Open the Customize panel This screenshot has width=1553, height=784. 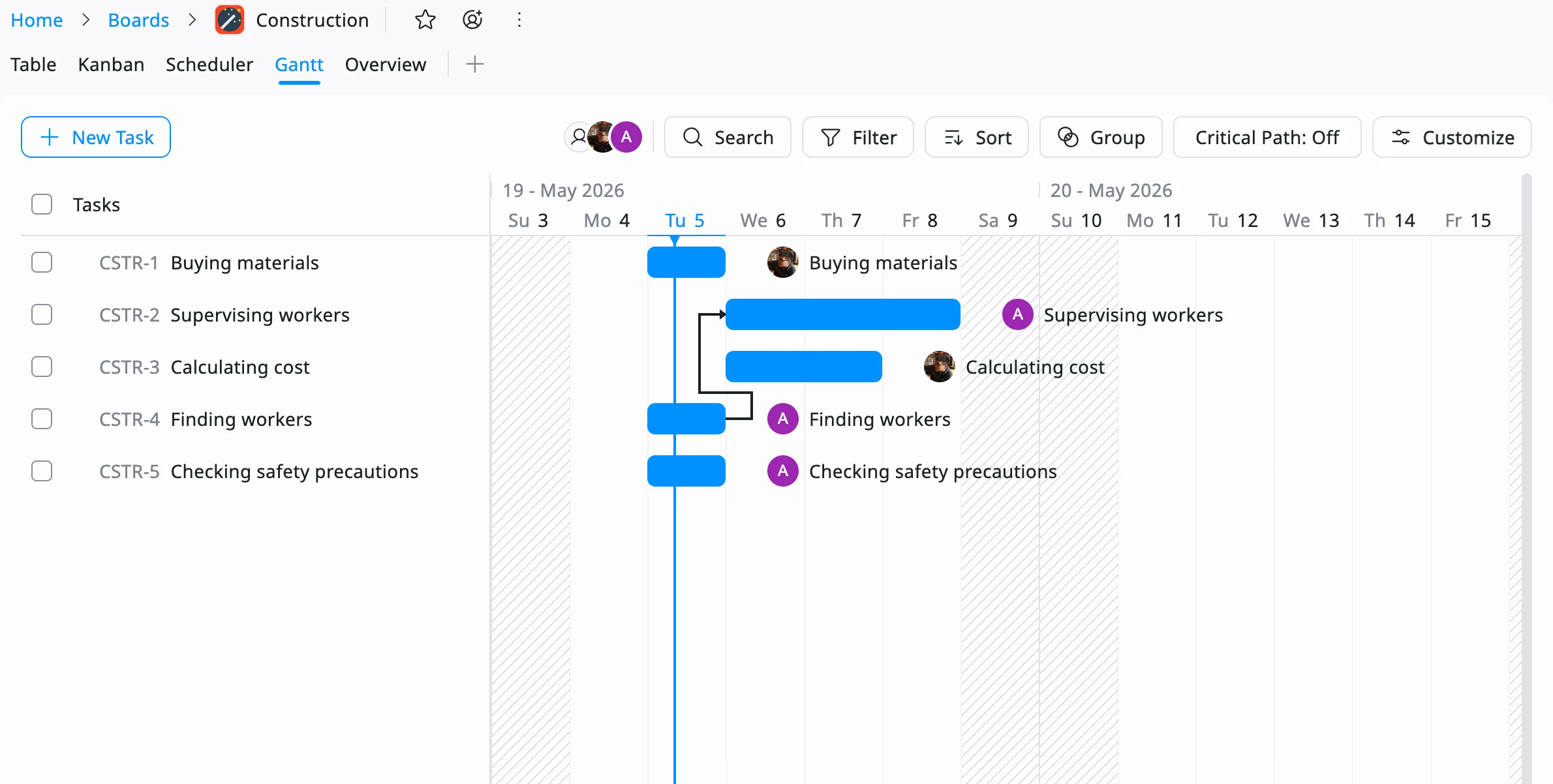(1452, 137)
